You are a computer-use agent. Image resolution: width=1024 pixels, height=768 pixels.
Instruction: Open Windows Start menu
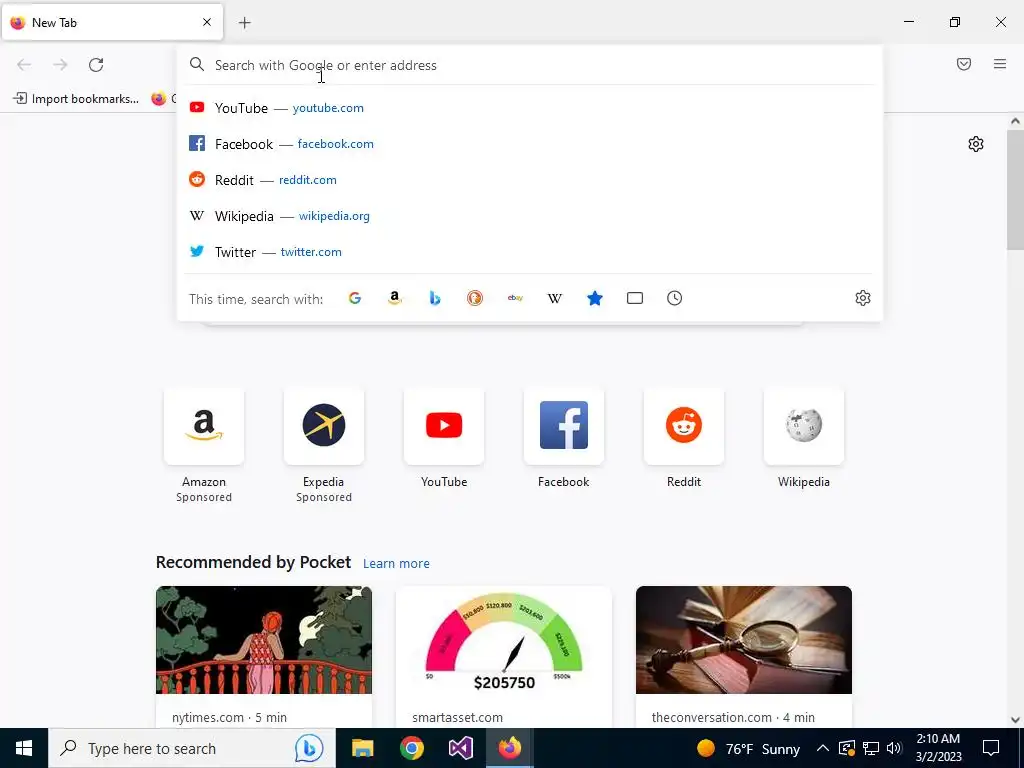coord(24,748)
